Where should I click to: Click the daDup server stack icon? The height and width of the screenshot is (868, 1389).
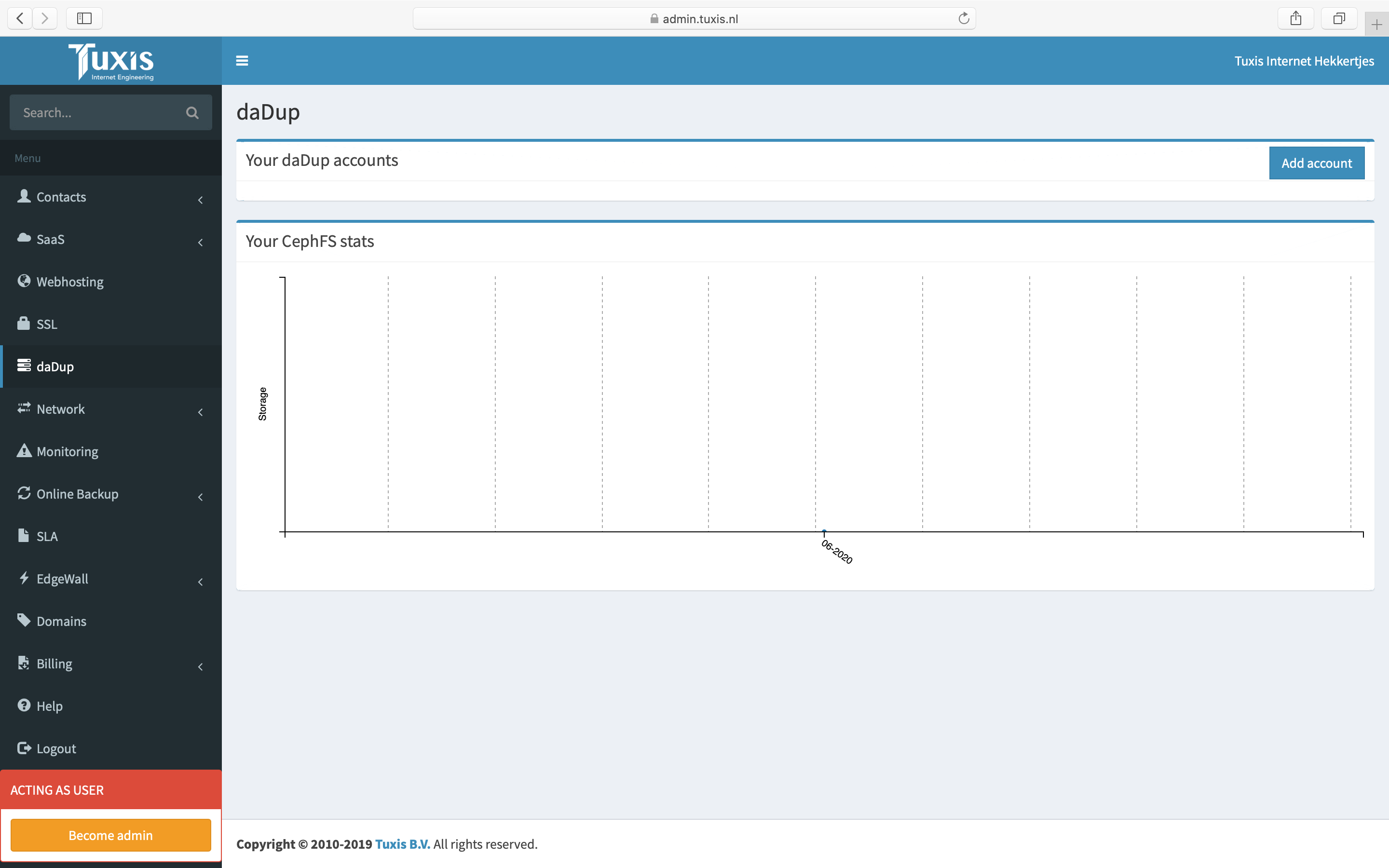24,365
